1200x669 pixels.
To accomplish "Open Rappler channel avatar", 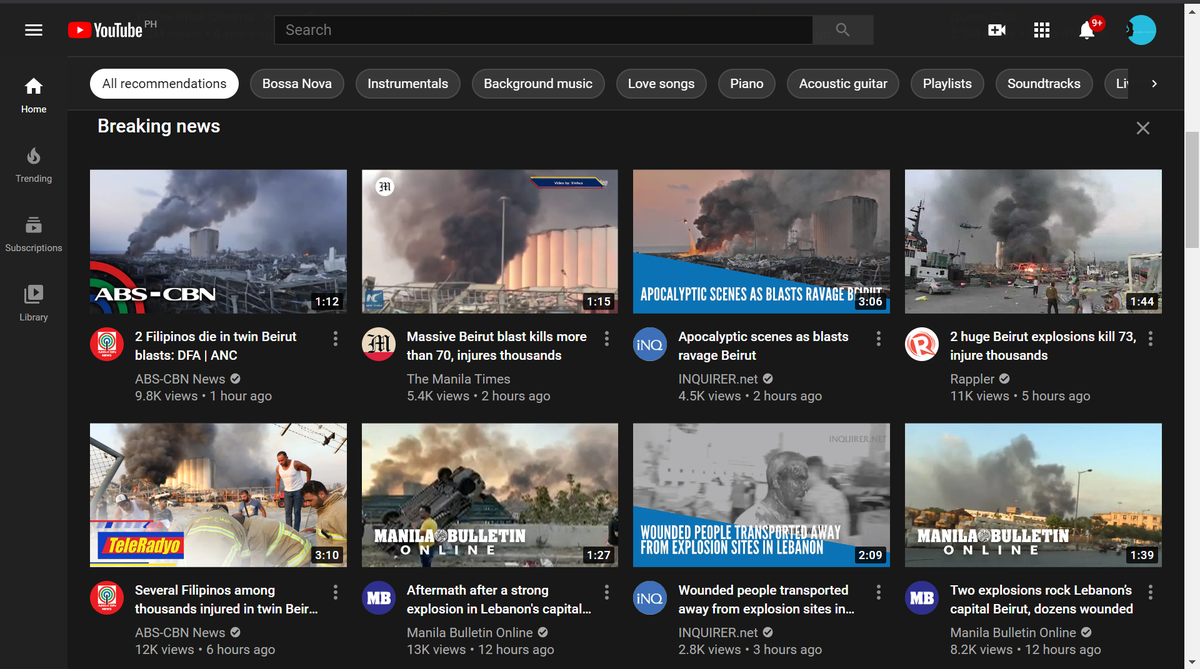I will tap(922, 344).
